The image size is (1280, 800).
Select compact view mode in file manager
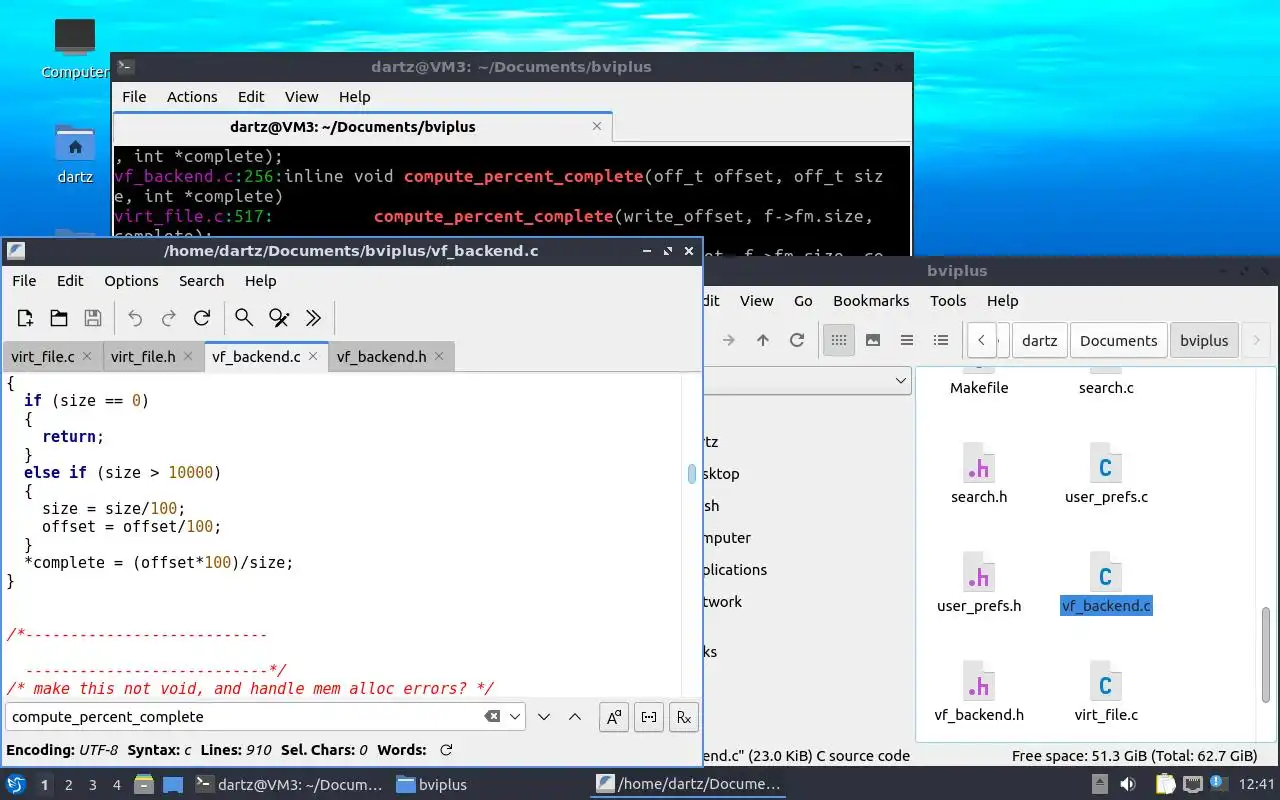pos(907,340)
